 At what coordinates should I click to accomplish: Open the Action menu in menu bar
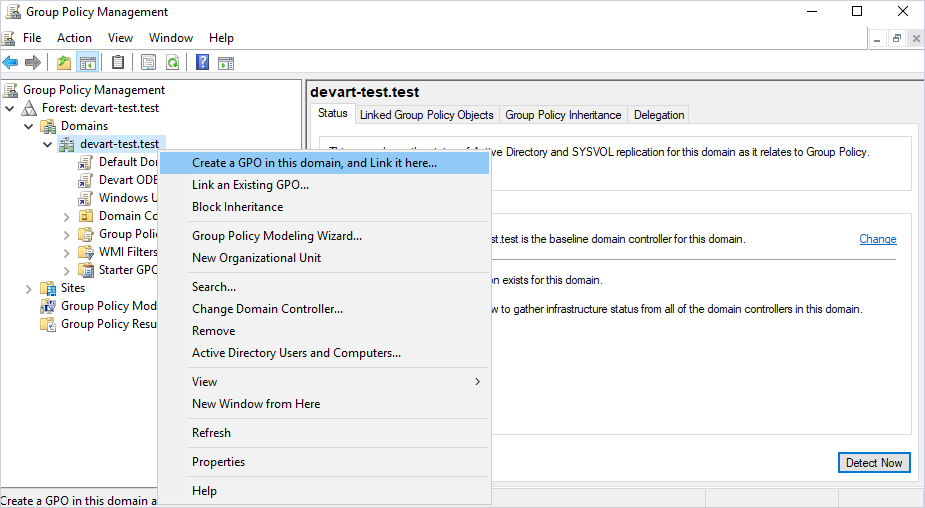[74, 38]
